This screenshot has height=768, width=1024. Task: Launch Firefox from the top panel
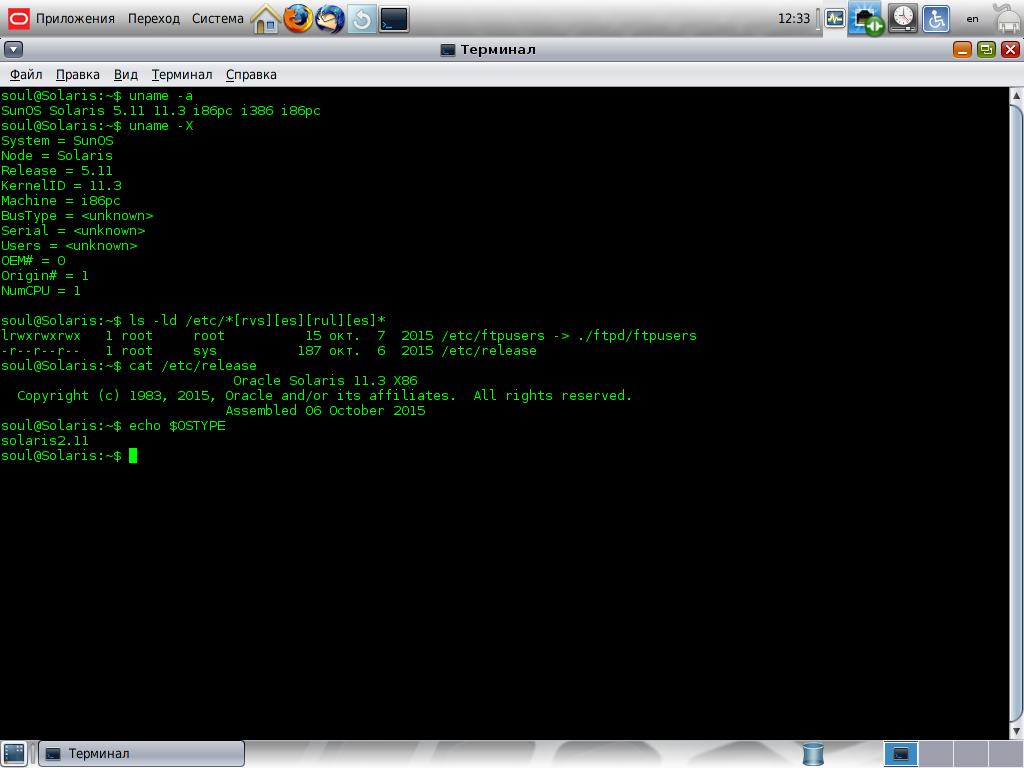pos(298,19)
